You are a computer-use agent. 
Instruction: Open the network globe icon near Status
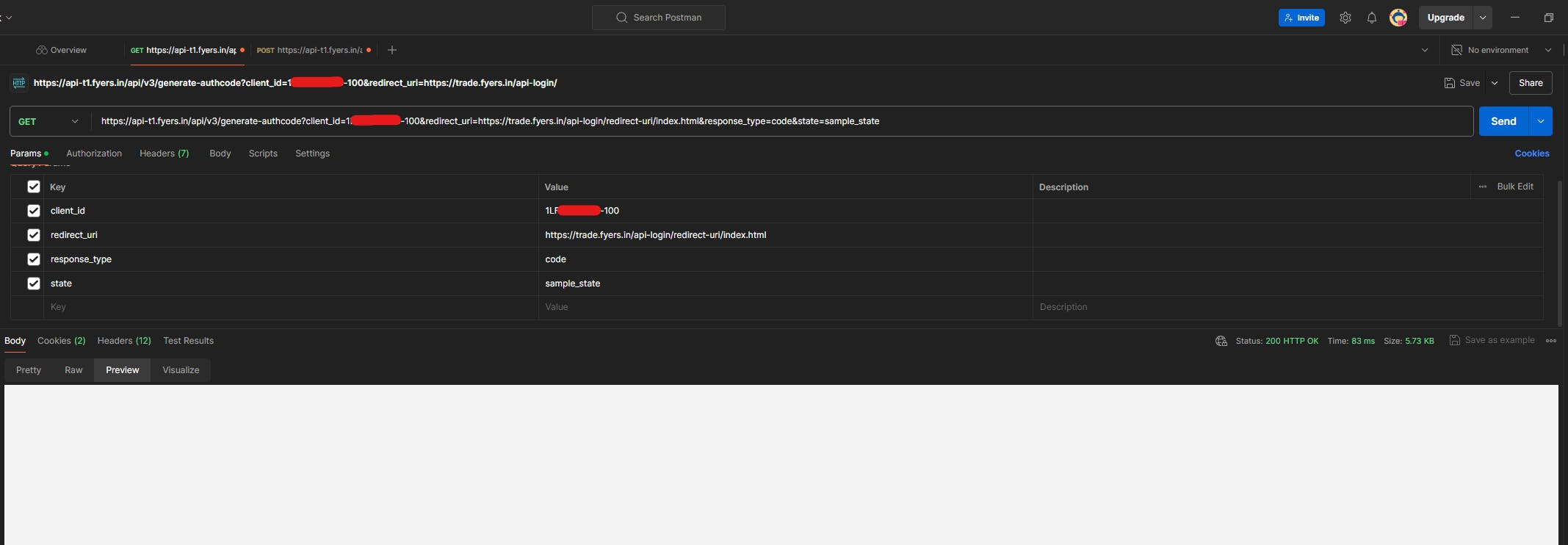tap(1221, 341)
